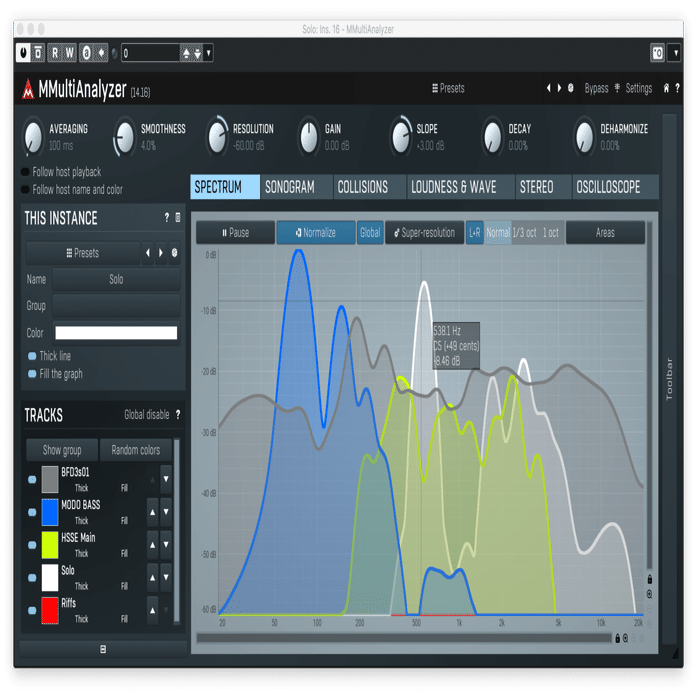Load previous preset with top-bar left arrow
This screenshot has height=697, width=697.
tap(549, 88)
